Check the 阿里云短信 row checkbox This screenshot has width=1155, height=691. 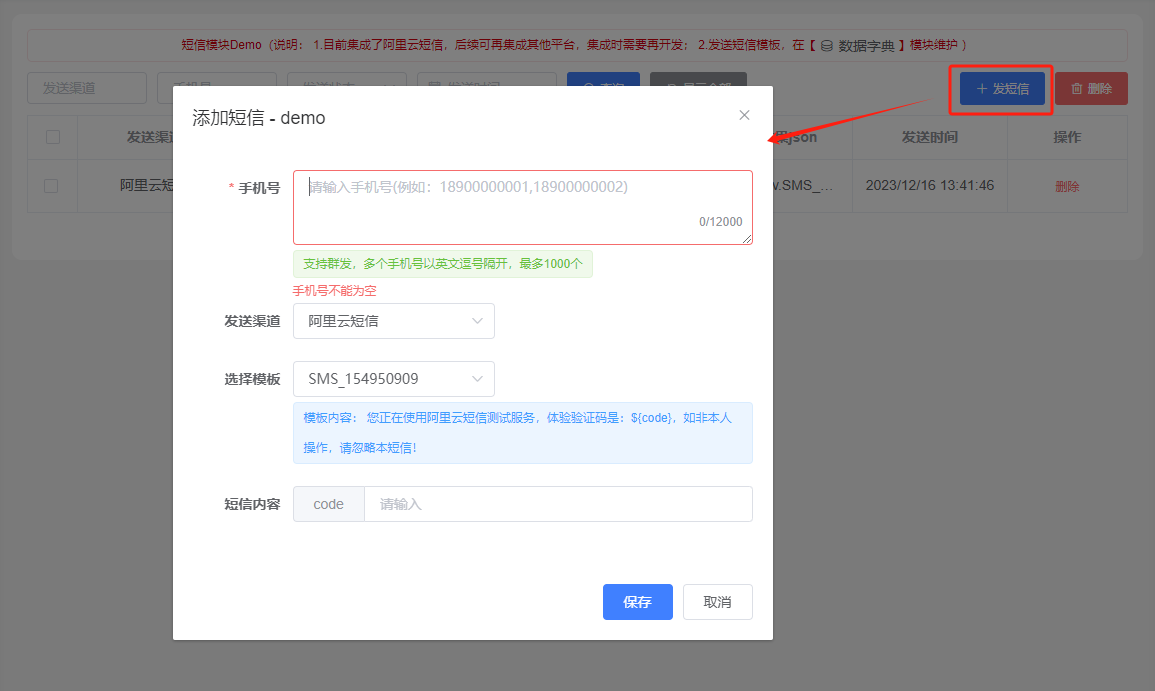(52, 186)
